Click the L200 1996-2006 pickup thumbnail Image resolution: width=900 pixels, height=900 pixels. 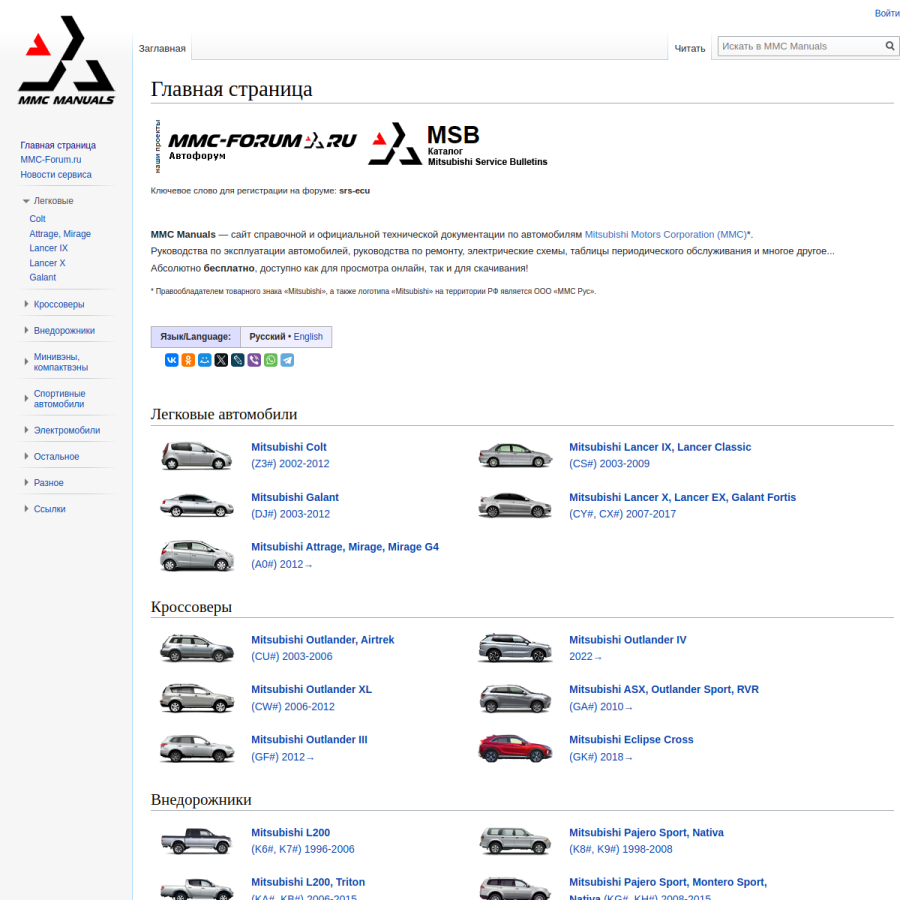coord(197,840)
